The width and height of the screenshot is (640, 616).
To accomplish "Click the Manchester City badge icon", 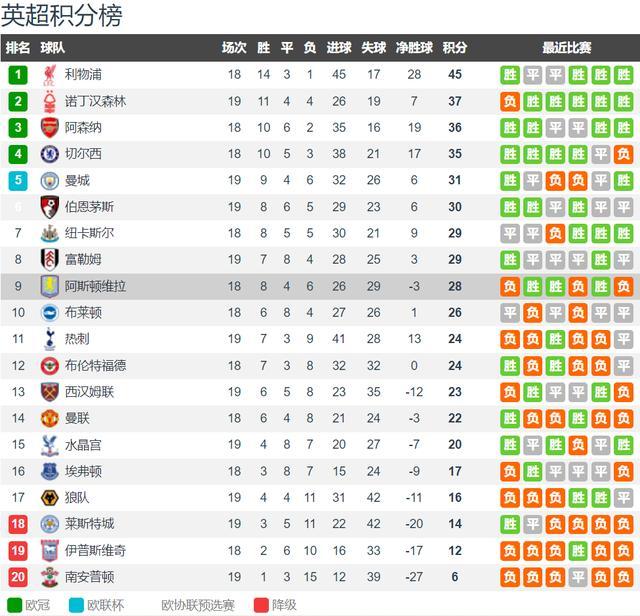I will tap(49, 180).
